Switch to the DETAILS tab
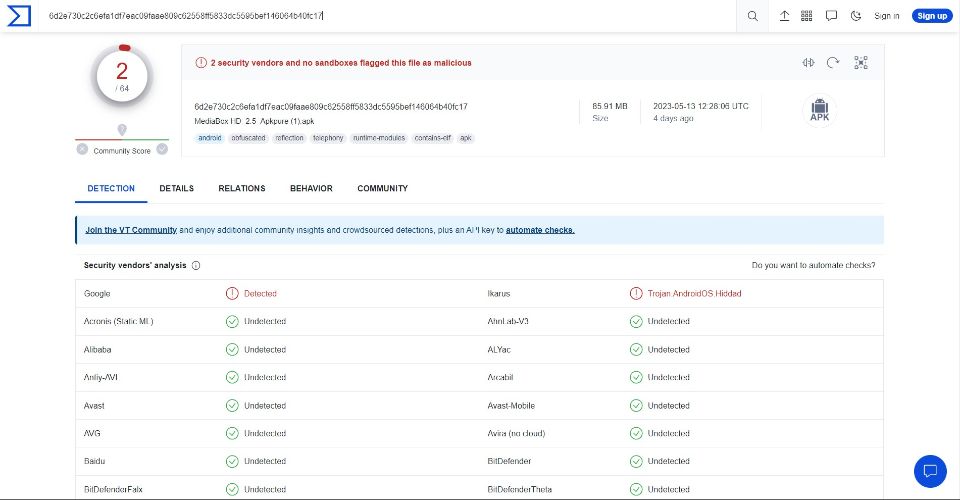 coord(176,188)
